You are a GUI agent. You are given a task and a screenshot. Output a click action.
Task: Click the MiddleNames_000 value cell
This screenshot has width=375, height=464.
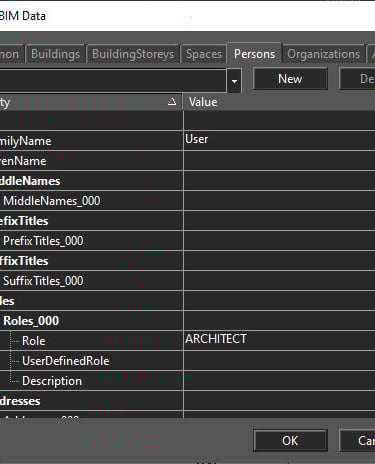pos(279,201)
